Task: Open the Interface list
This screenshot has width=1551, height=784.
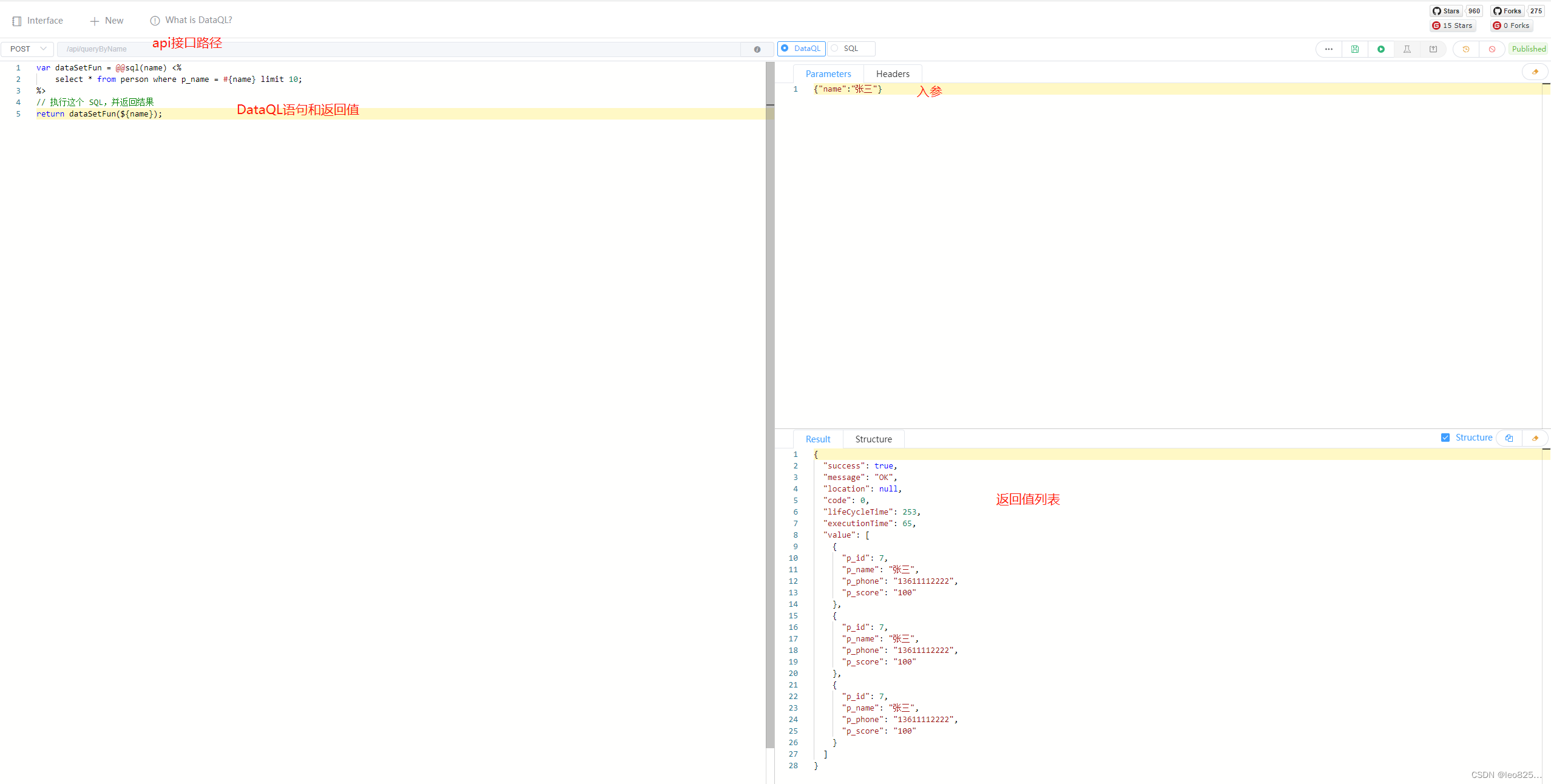Action: point(38,21)
